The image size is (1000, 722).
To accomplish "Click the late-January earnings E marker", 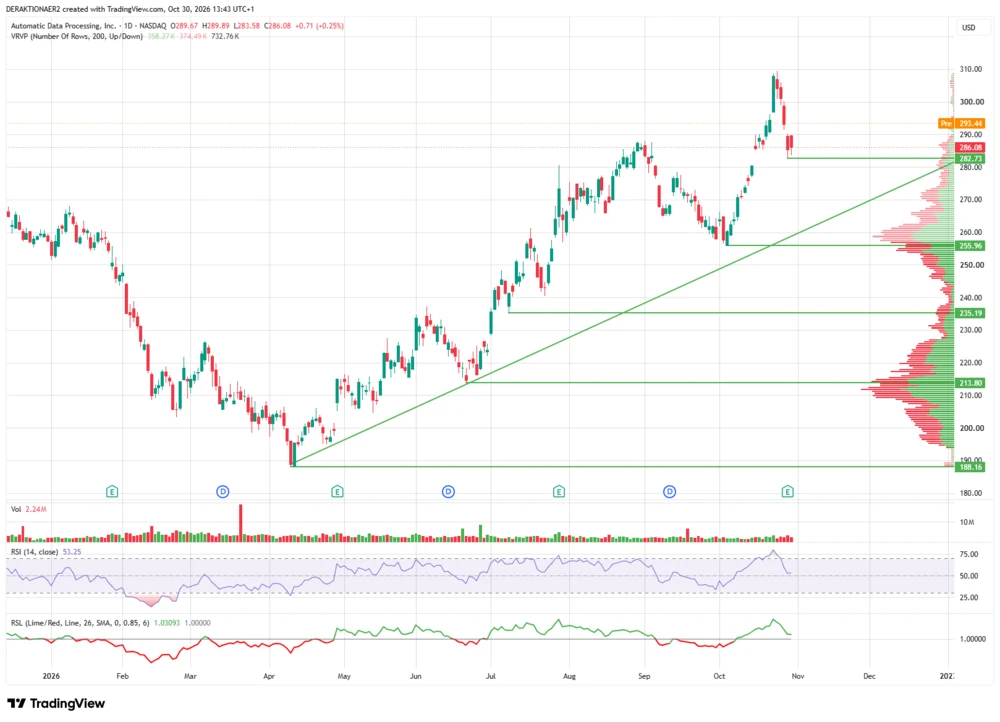I will point(112,492).
